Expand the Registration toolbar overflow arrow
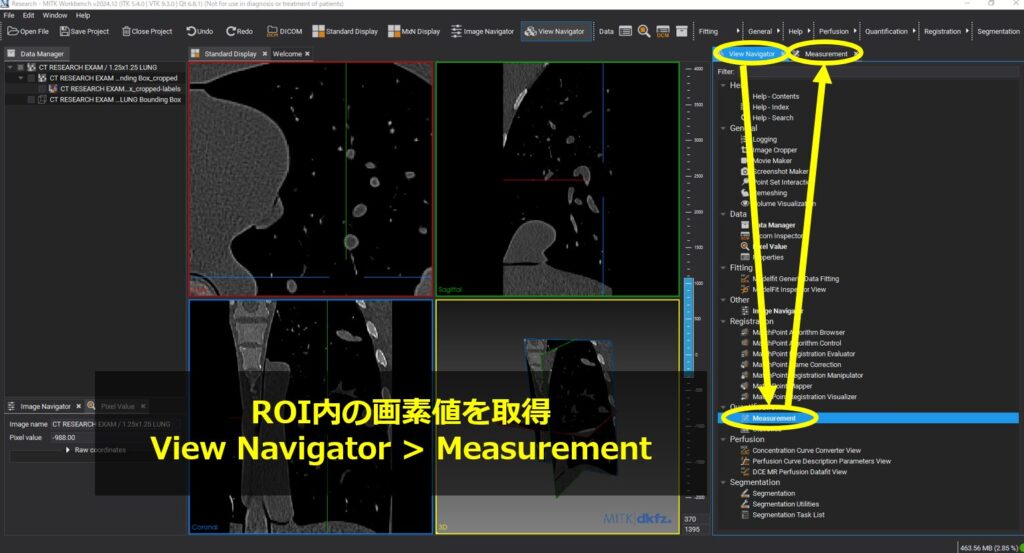Viewport: 1024px width, 553px height. 967,31
